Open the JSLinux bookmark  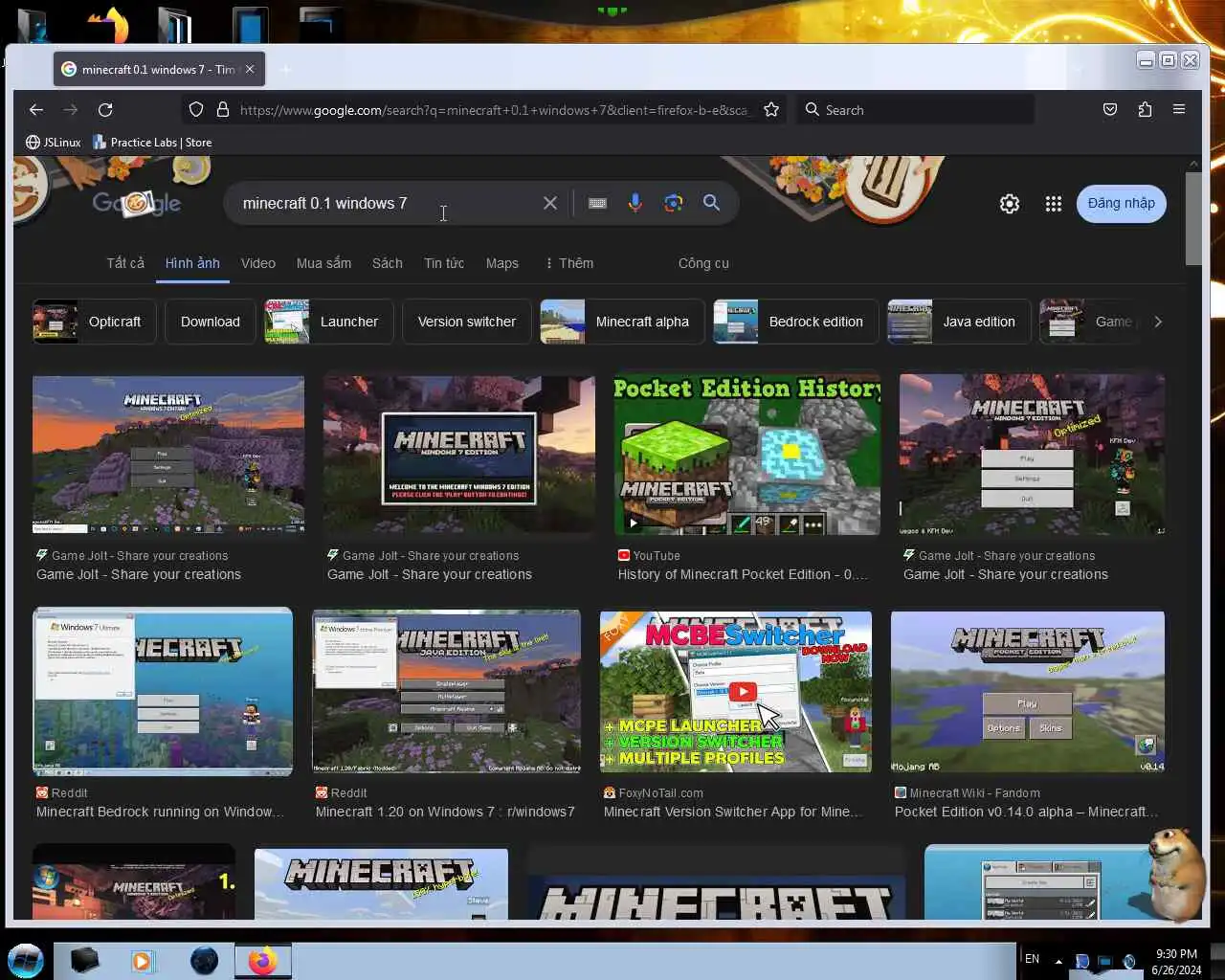coord(54,143)
